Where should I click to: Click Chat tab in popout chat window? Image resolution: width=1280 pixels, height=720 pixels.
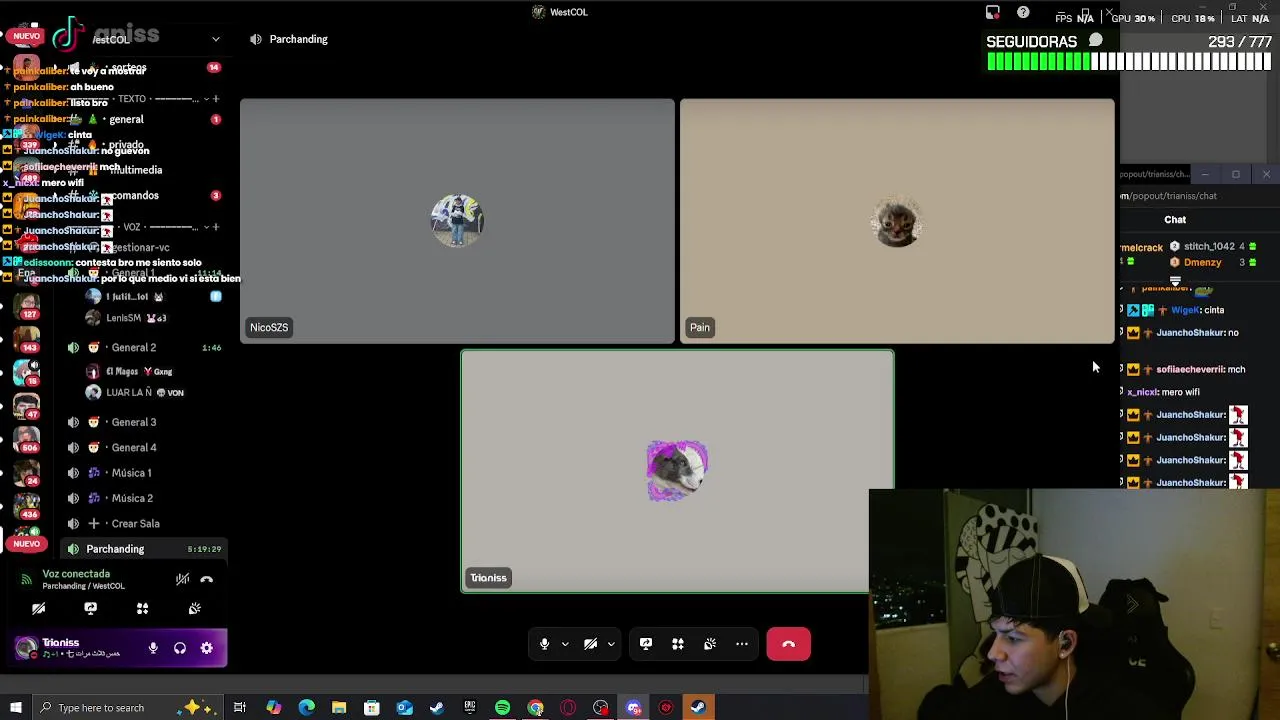tap(1175, 220)
